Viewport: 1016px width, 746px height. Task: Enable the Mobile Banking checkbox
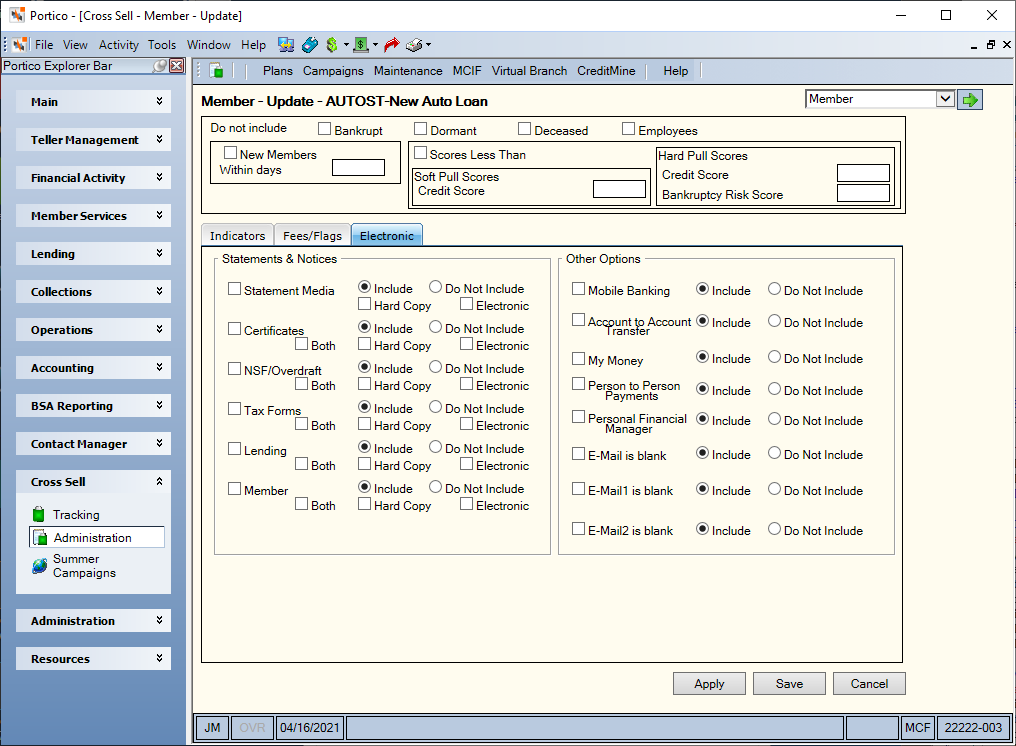click(x=579, y=289)
